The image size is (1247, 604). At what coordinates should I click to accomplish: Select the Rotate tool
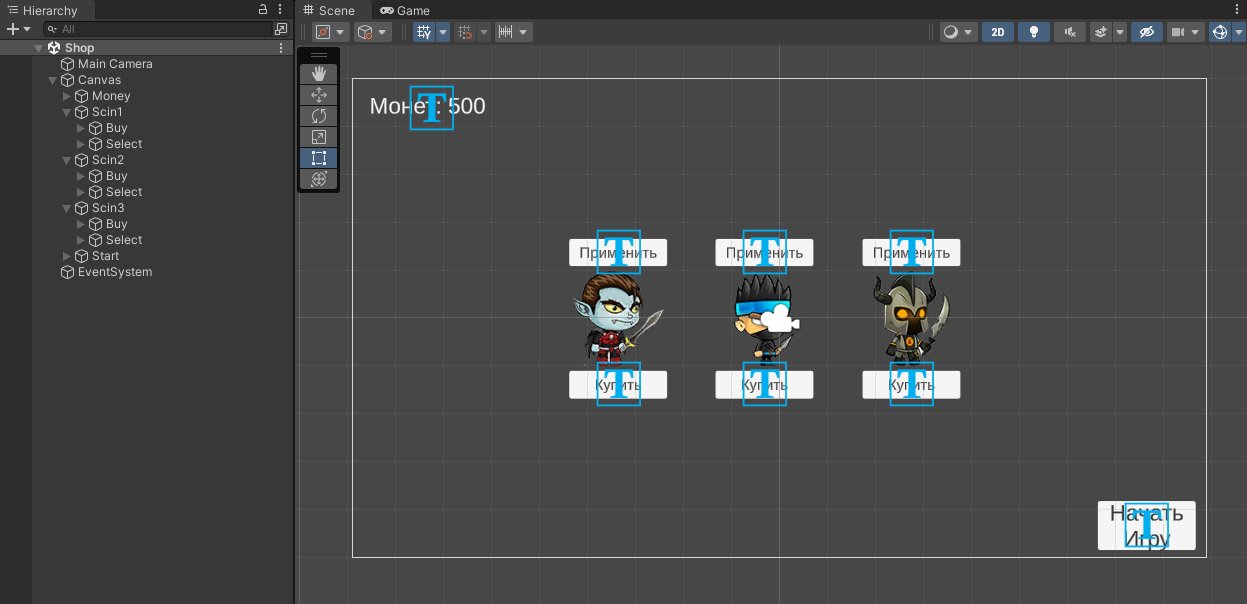pyautogui.click(x=319, y=116)
